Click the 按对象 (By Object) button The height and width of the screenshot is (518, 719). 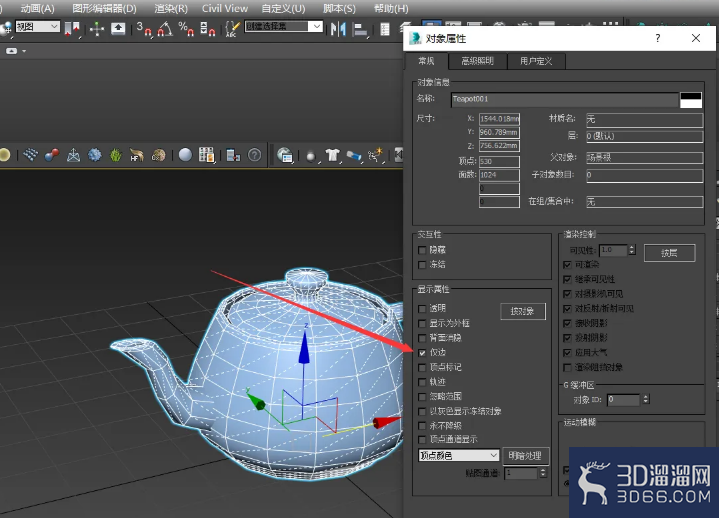[x=523, y=311]
